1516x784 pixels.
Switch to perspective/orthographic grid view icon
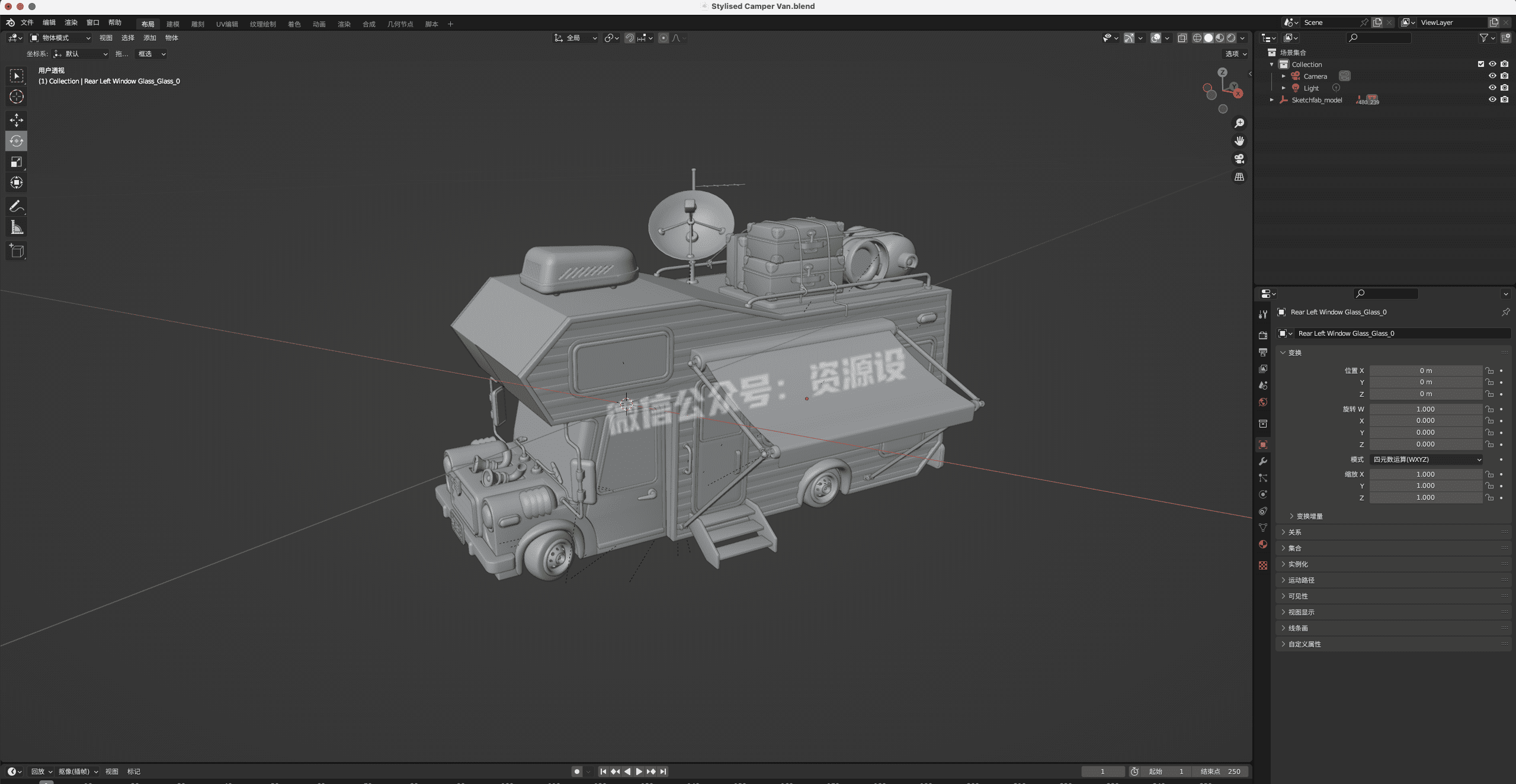(1239, 177)
